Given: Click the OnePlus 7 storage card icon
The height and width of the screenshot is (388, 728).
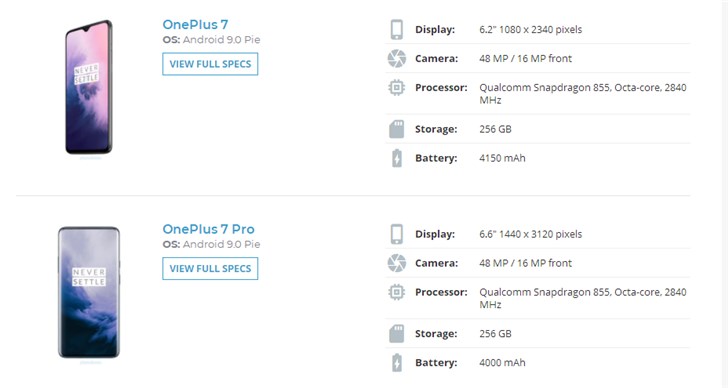Looking at the screenshot, I should [396, 129].
